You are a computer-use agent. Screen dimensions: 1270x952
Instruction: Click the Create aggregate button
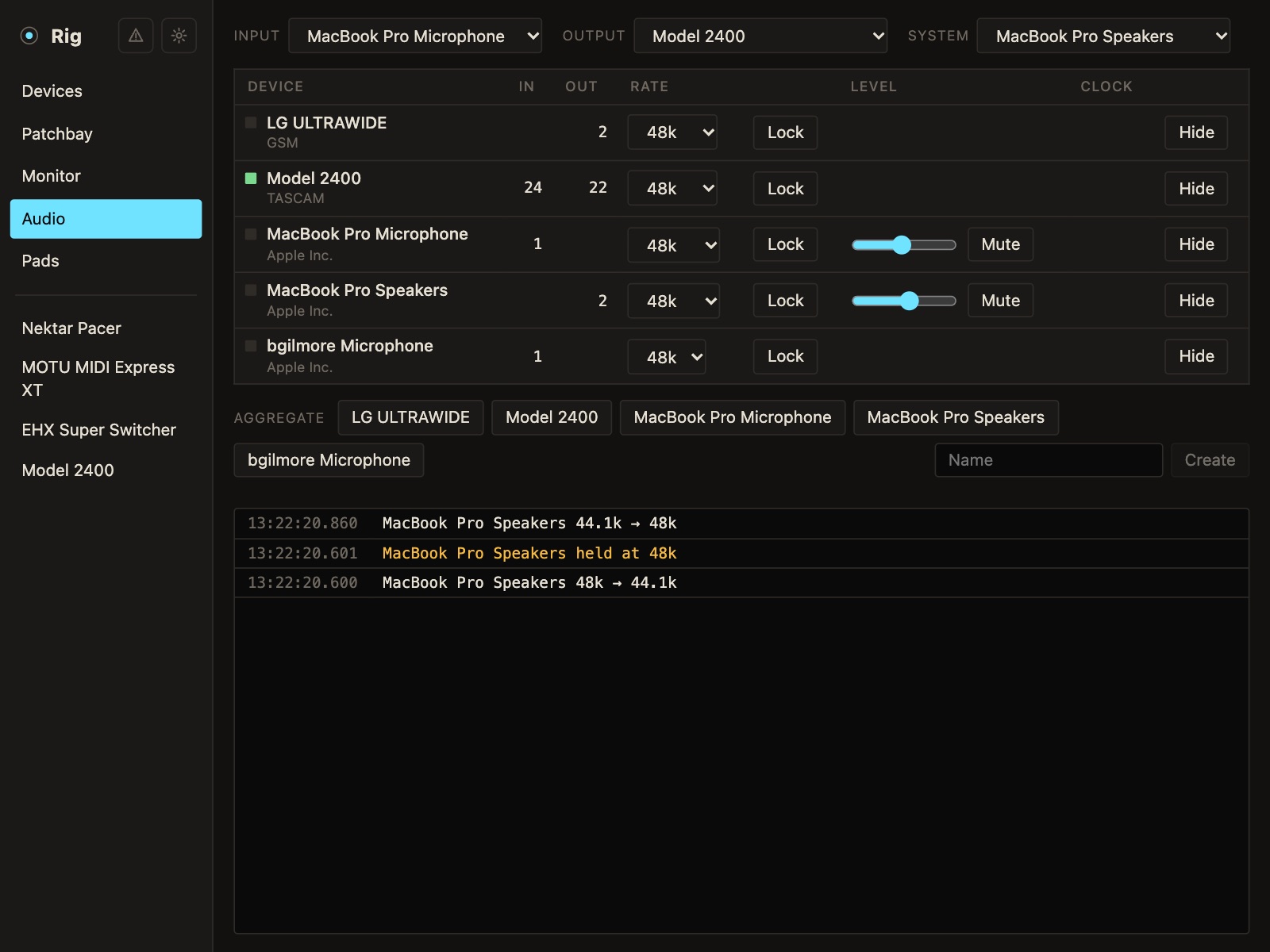tap(1210, 460)
